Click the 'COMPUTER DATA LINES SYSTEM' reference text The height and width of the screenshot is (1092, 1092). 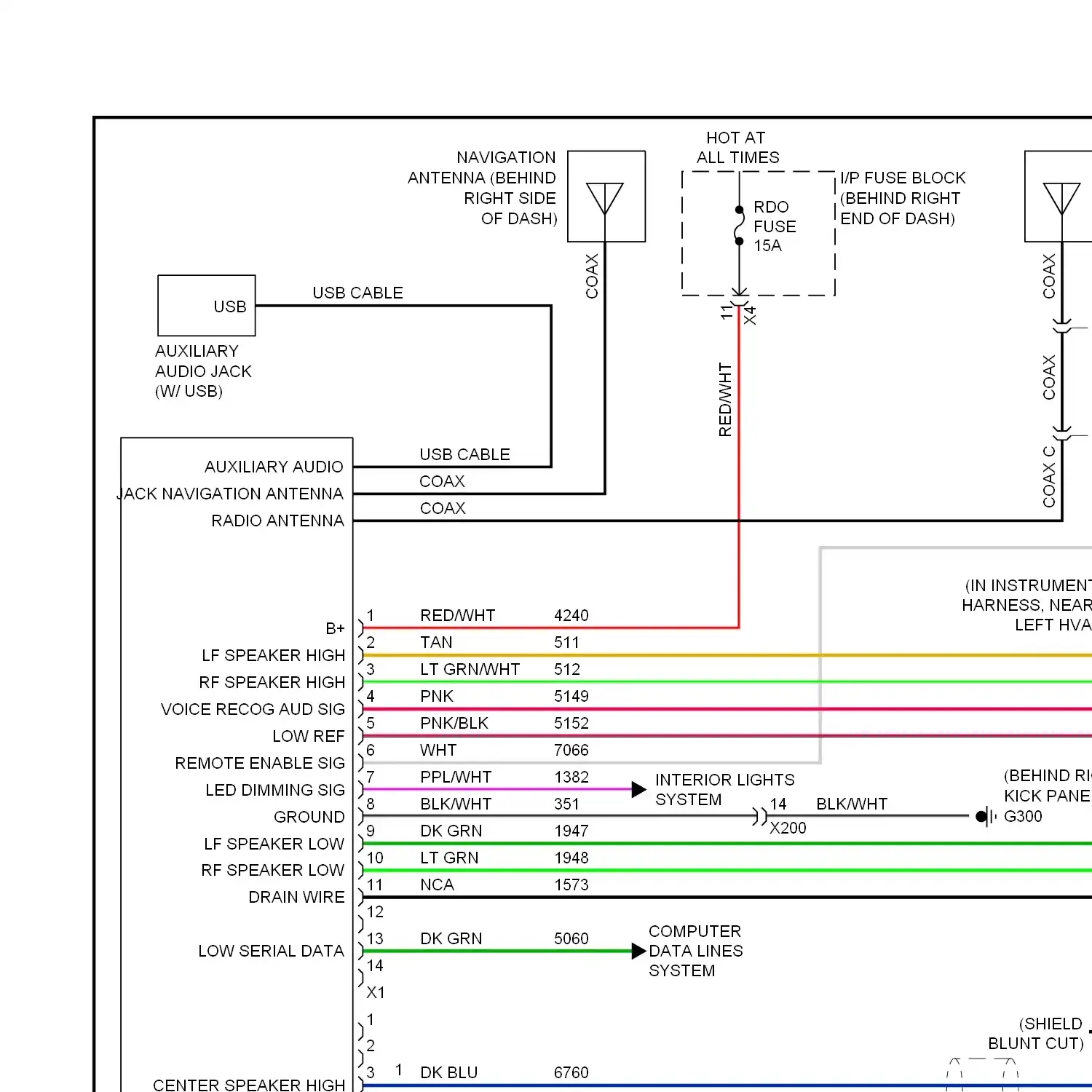click(695, 951)
